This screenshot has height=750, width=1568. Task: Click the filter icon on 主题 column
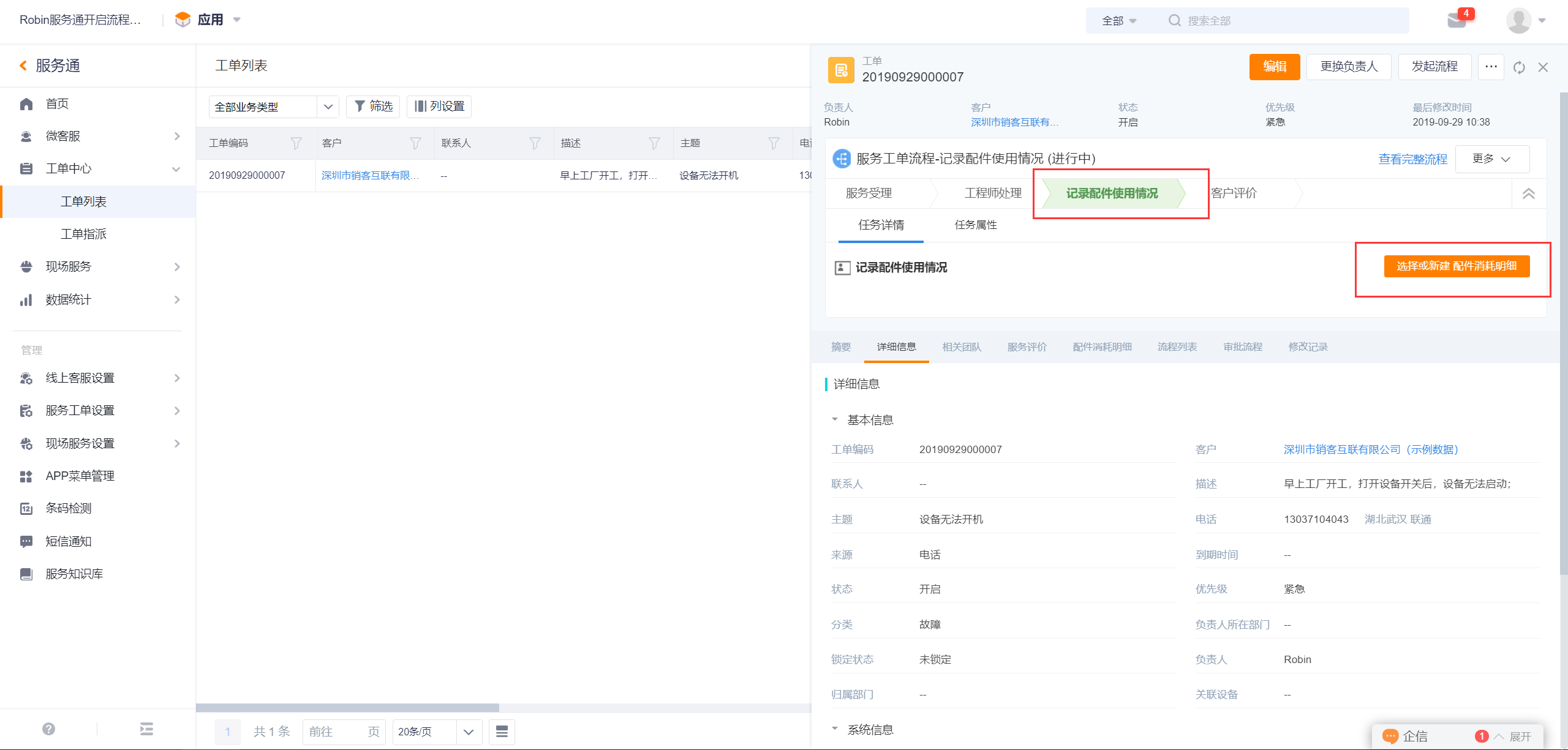point(774,143)
